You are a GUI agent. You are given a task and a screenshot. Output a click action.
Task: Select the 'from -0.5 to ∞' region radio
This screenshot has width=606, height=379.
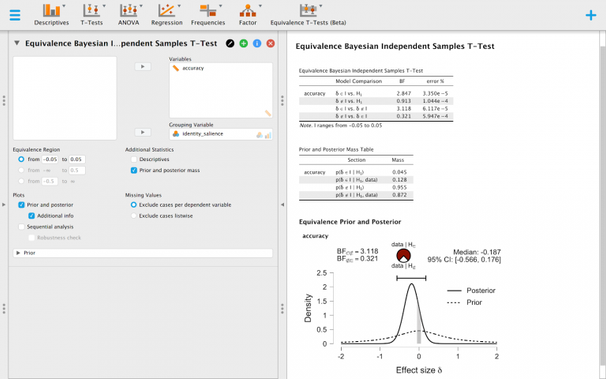(21, 181)
